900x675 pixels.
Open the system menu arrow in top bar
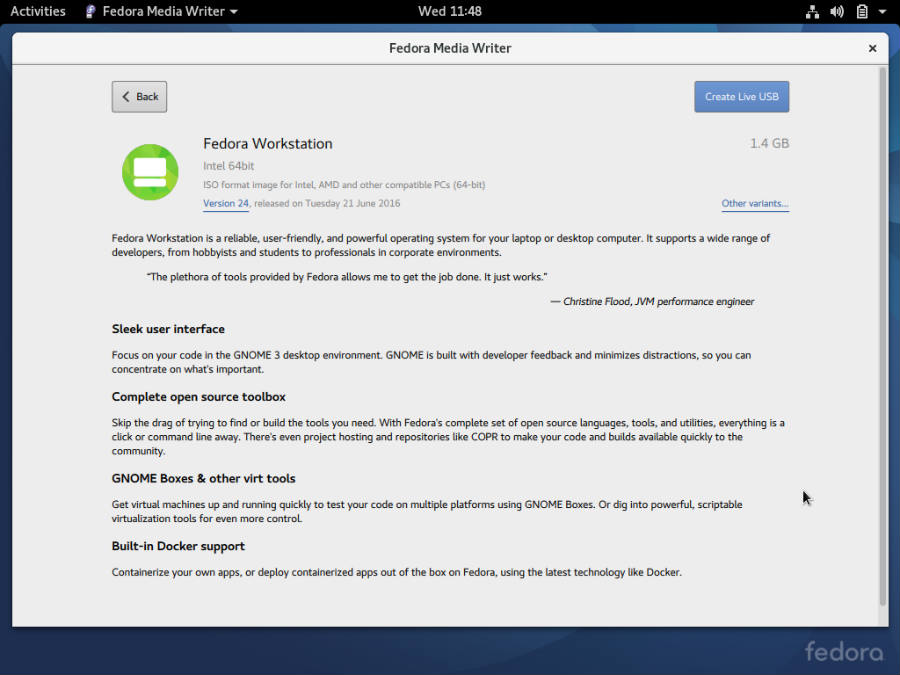[881, 12]
